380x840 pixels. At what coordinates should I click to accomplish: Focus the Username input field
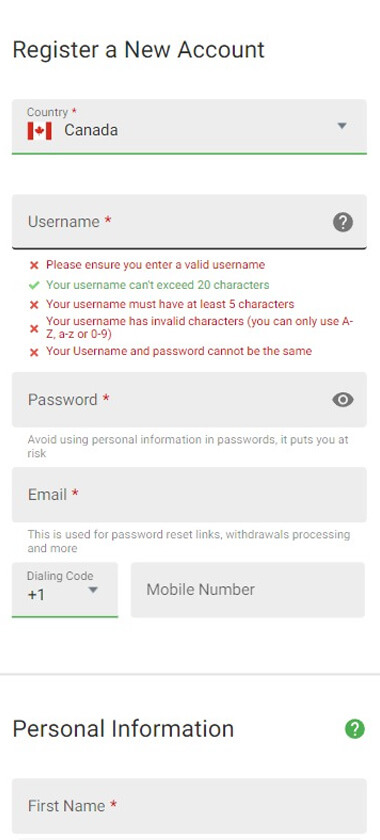click(x=189, y=222)
